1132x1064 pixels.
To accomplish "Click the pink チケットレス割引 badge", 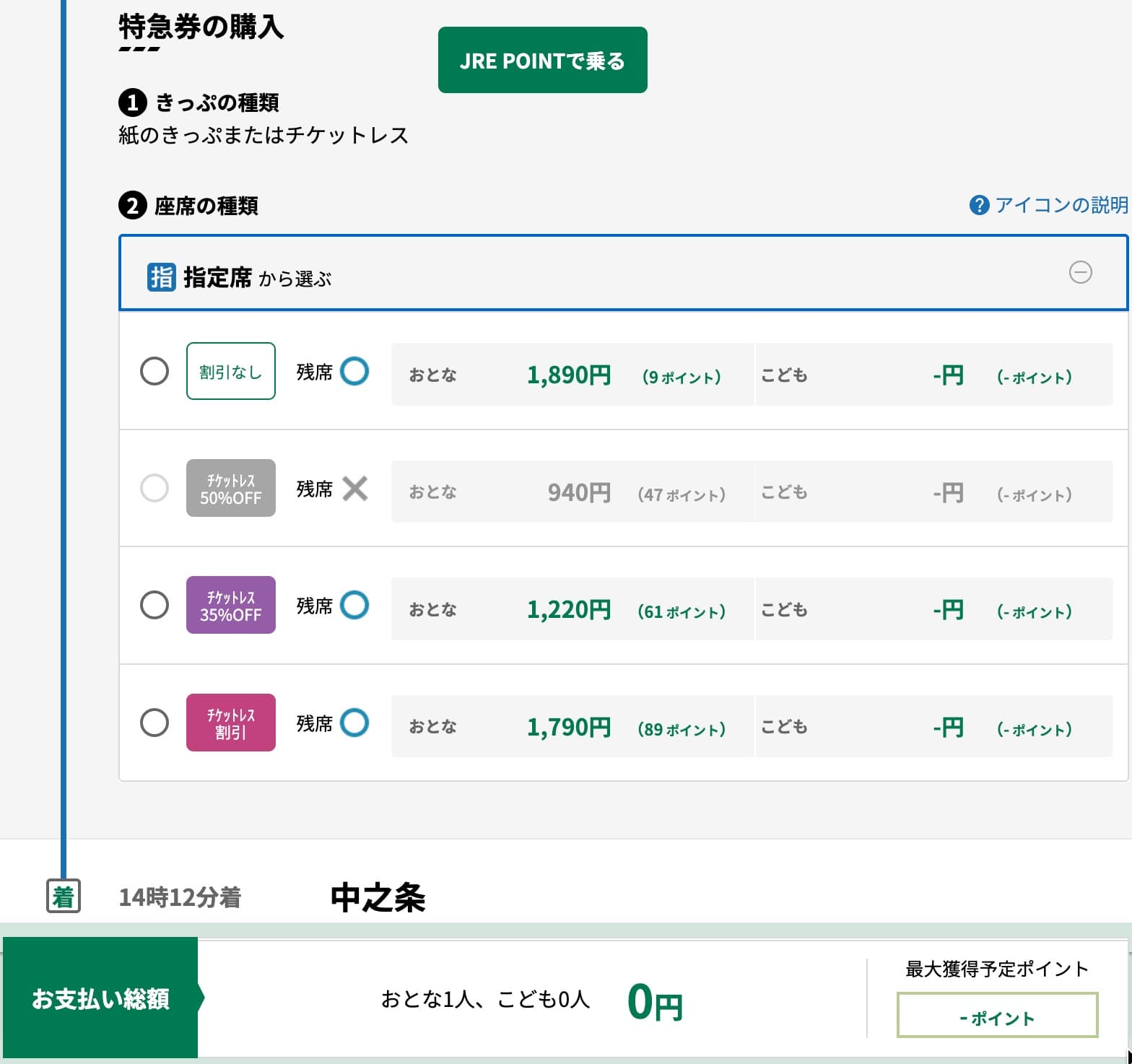I will tap(231, 723).
